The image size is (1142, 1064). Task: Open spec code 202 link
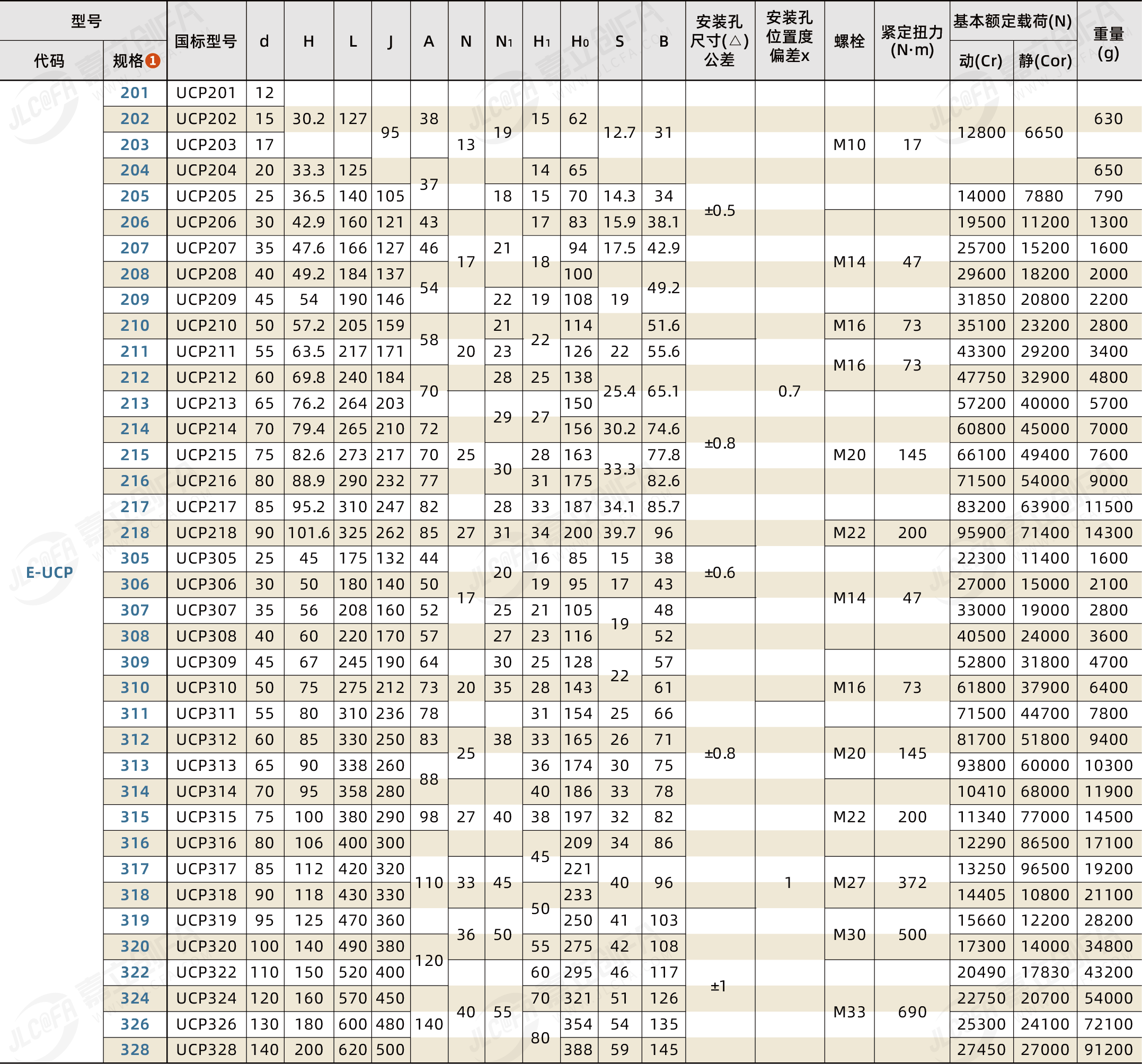(x=135, y=118)
